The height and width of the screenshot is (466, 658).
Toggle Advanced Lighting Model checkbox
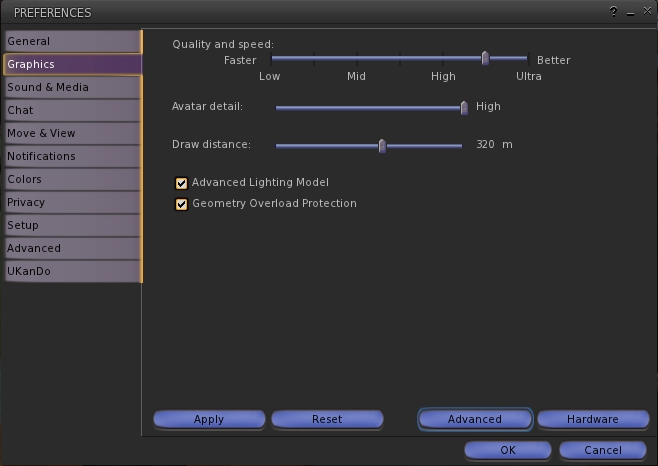pyautogui.click(x=182, y=183)
